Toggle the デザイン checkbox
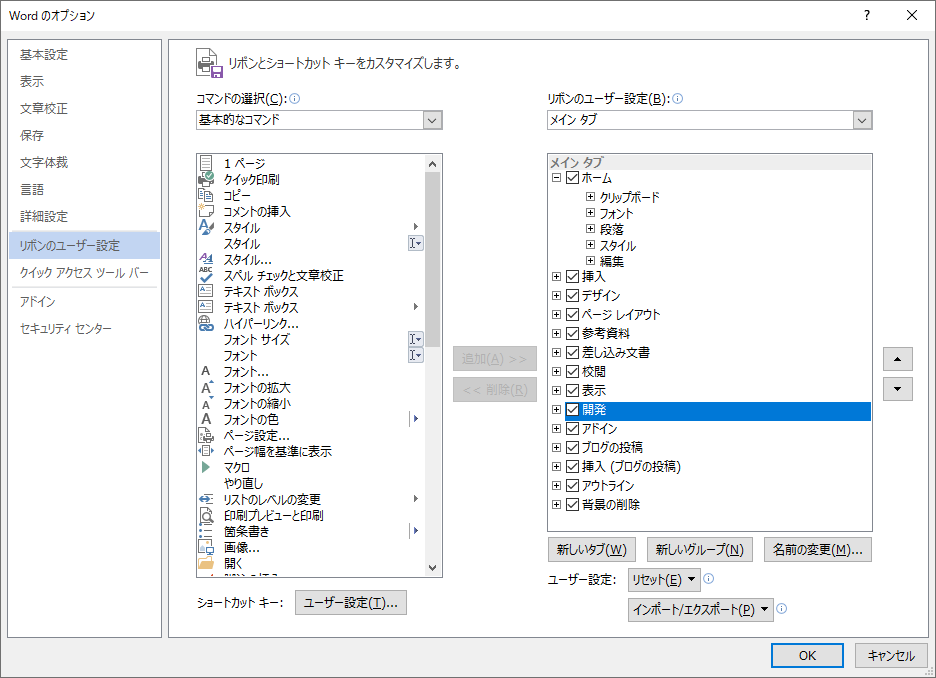The width and height of the screenshot is (936, 678). tap(572, 295)
